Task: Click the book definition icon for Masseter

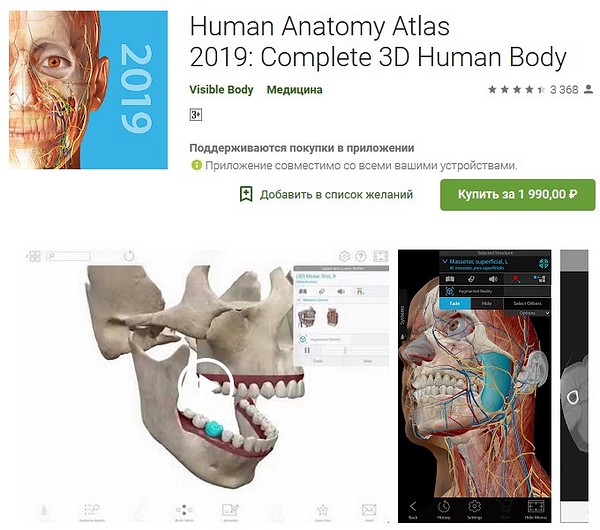Action: click(450, 279)
